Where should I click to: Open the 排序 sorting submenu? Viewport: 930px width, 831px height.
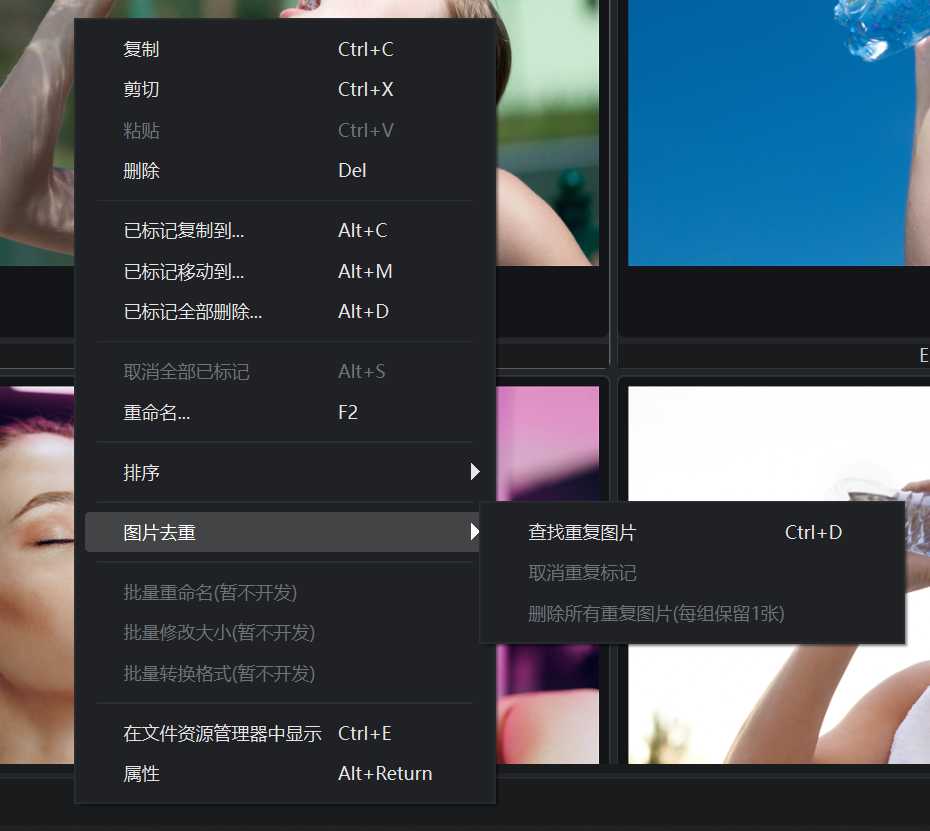click(141, 472)
